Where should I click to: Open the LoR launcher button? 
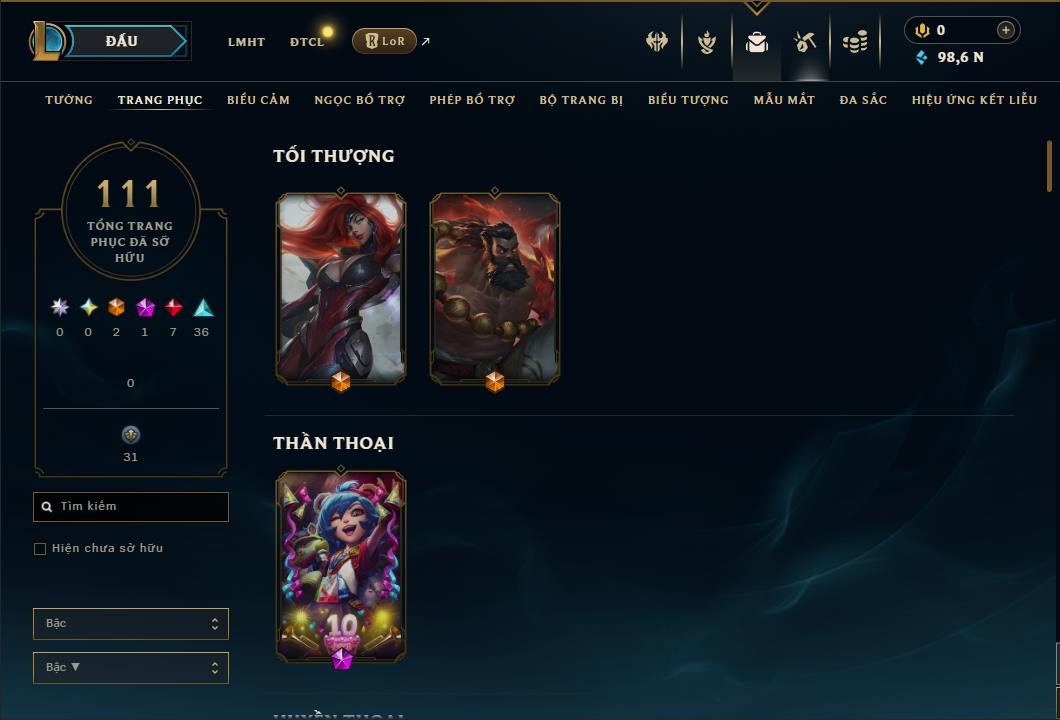coord(384,41)
